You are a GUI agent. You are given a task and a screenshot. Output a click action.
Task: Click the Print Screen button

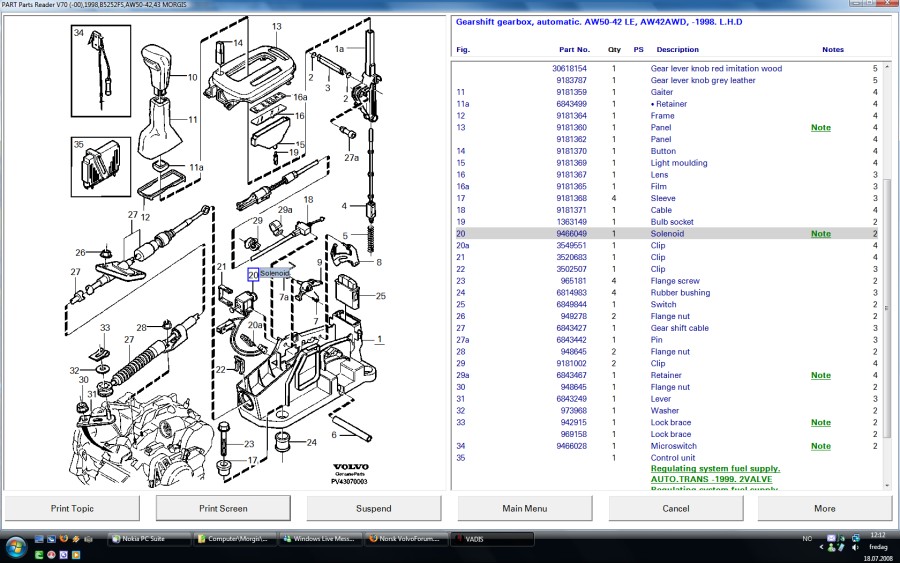tap(223, 508)
